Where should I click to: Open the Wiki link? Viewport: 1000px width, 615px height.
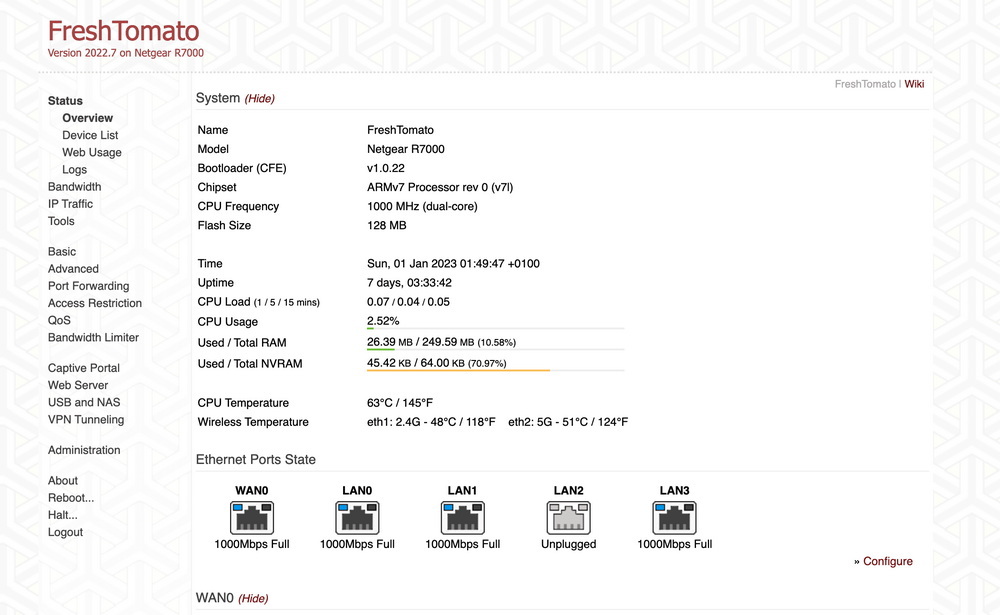pos(914,84)
